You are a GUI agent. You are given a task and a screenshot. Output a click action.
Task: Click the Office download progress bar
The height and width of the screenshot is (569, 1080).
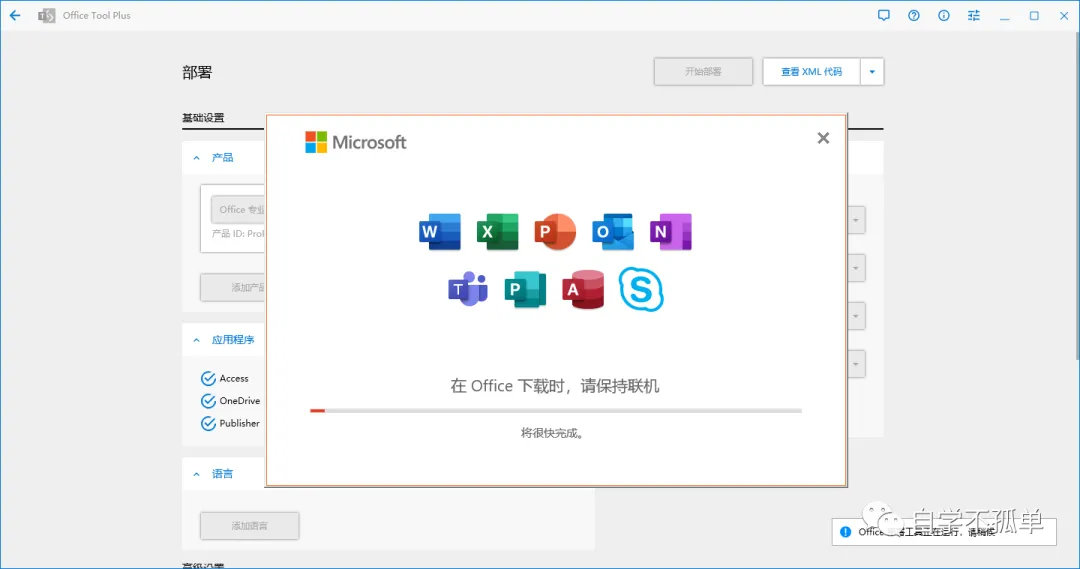[556, 411]
